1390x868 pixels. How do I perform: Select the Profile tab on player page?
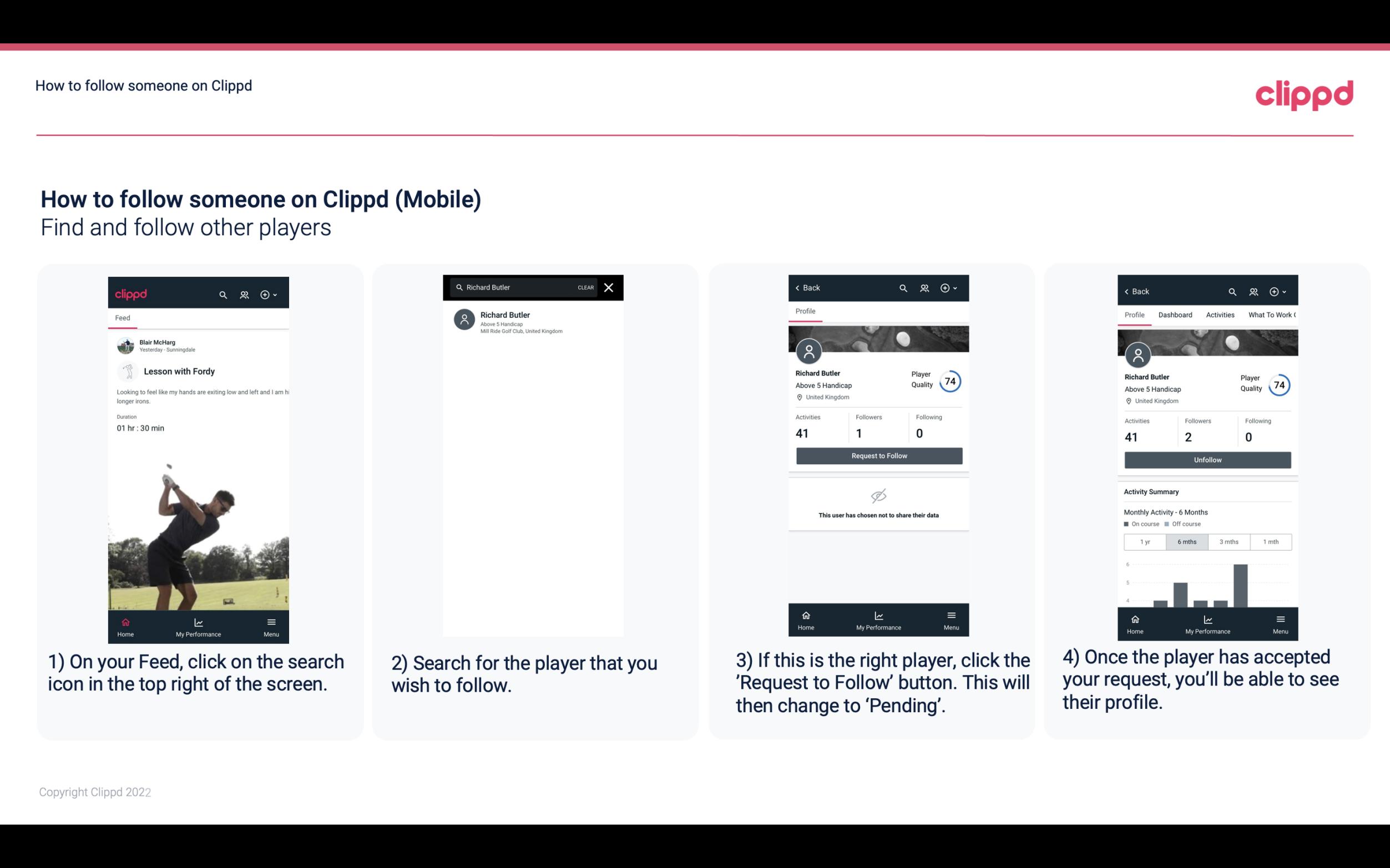[806, 311]
